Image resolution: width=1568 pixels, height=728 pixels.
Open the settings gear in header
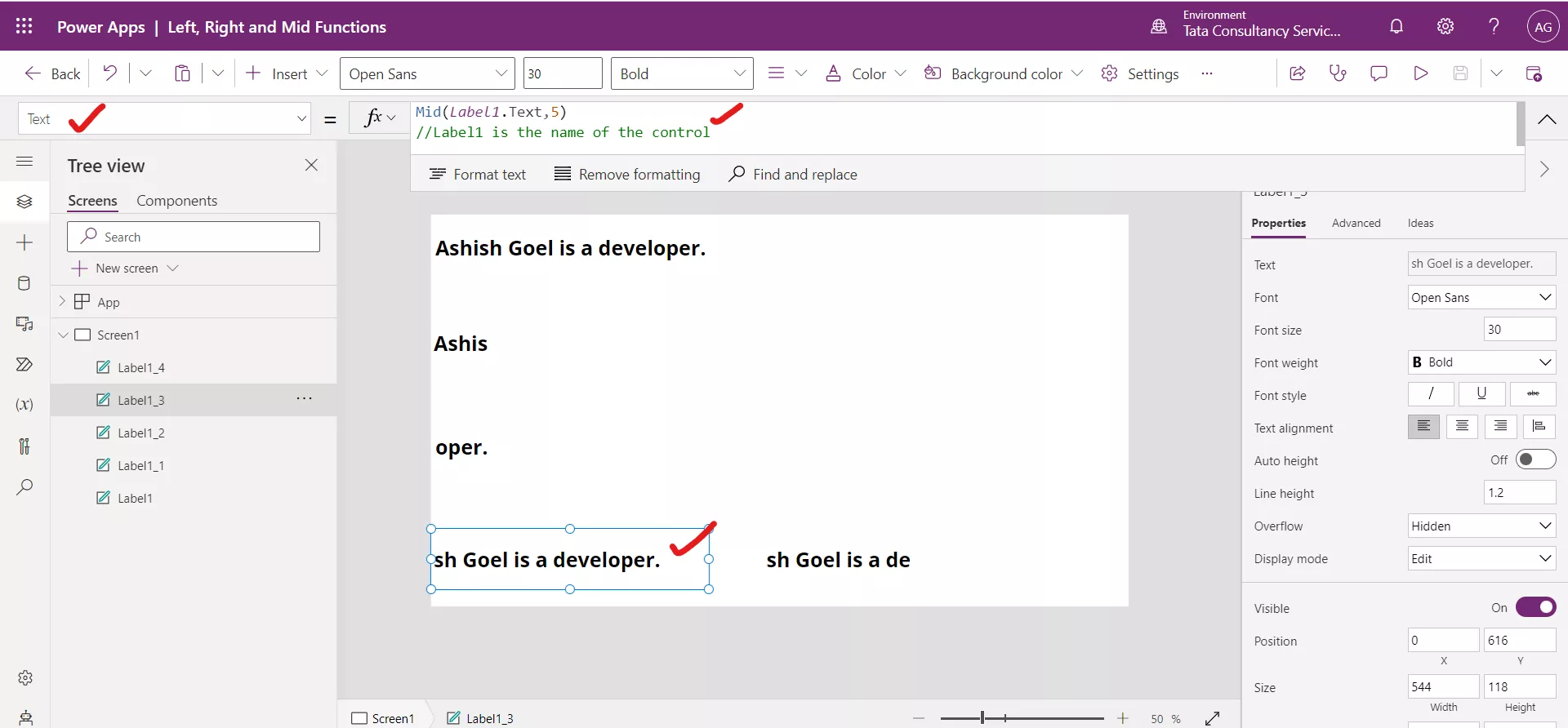1445,26
